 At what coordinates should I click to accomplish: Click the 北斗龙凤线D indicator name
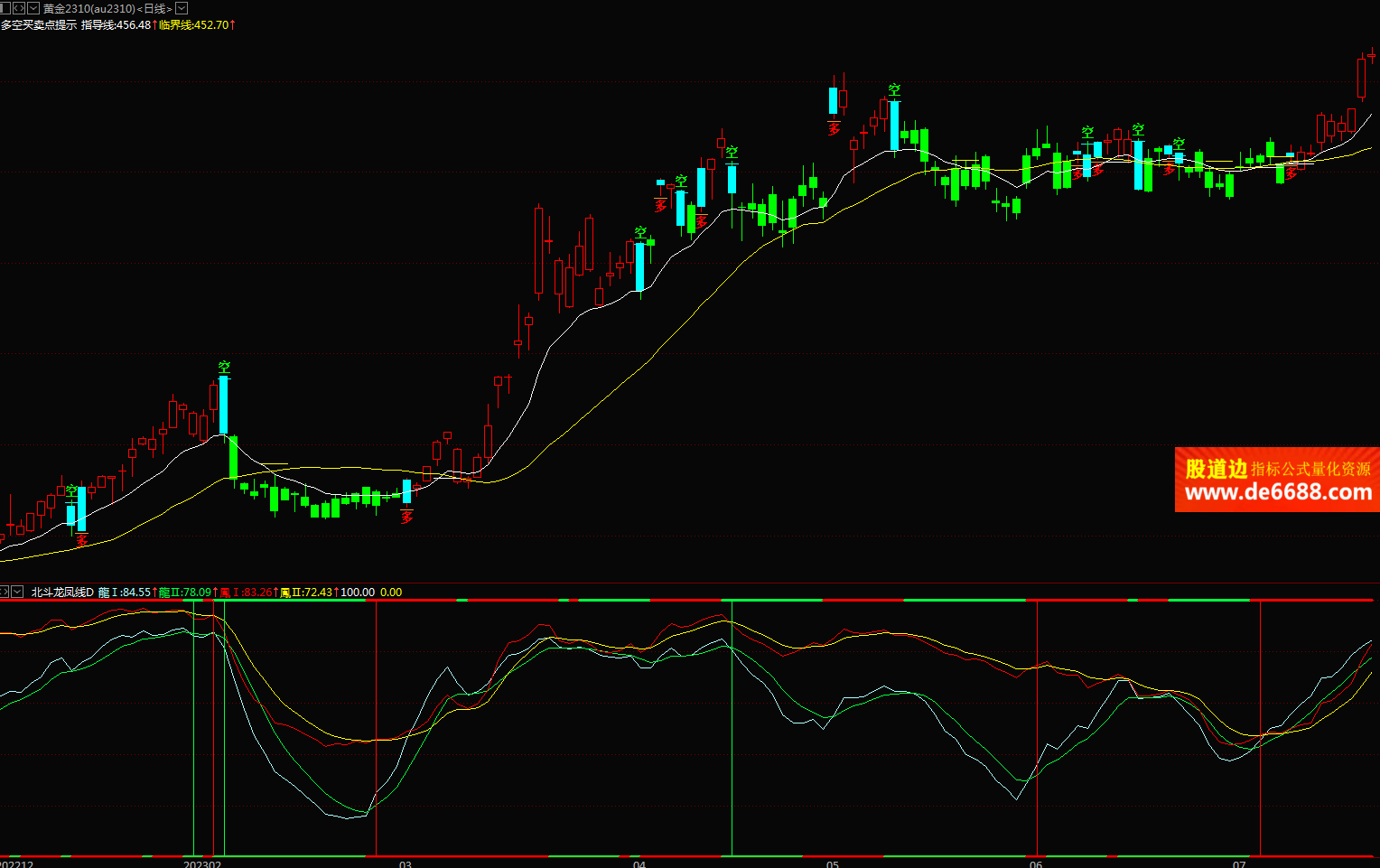click(62, 593)
